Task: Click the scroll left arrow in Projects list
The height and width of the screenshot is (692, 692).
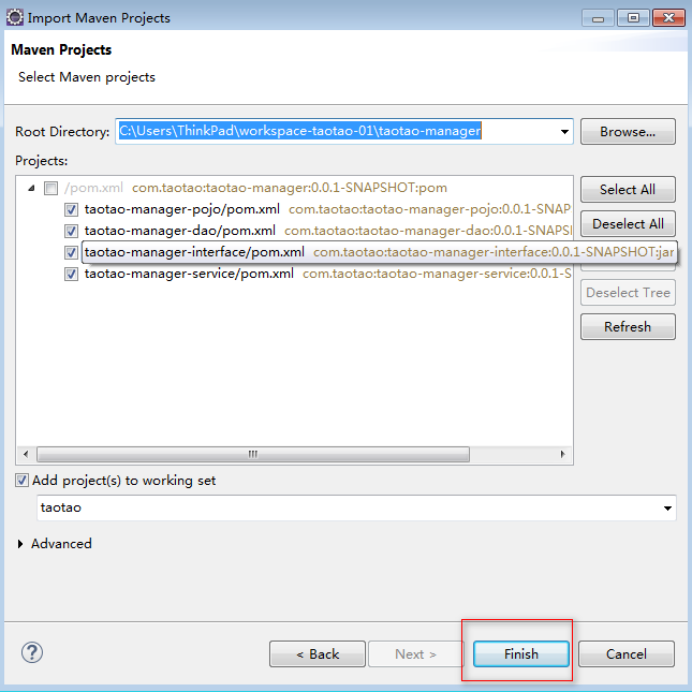Action: pyautogui.click(x=26, y=454)
